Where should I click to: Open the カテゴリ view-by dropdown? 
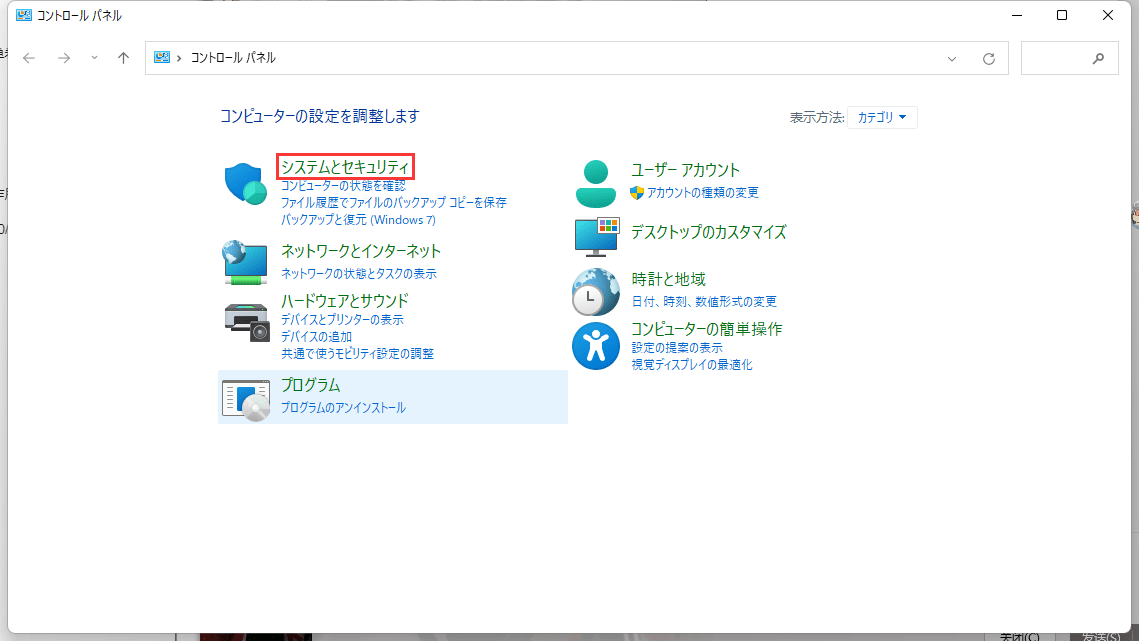click(881, 117)
